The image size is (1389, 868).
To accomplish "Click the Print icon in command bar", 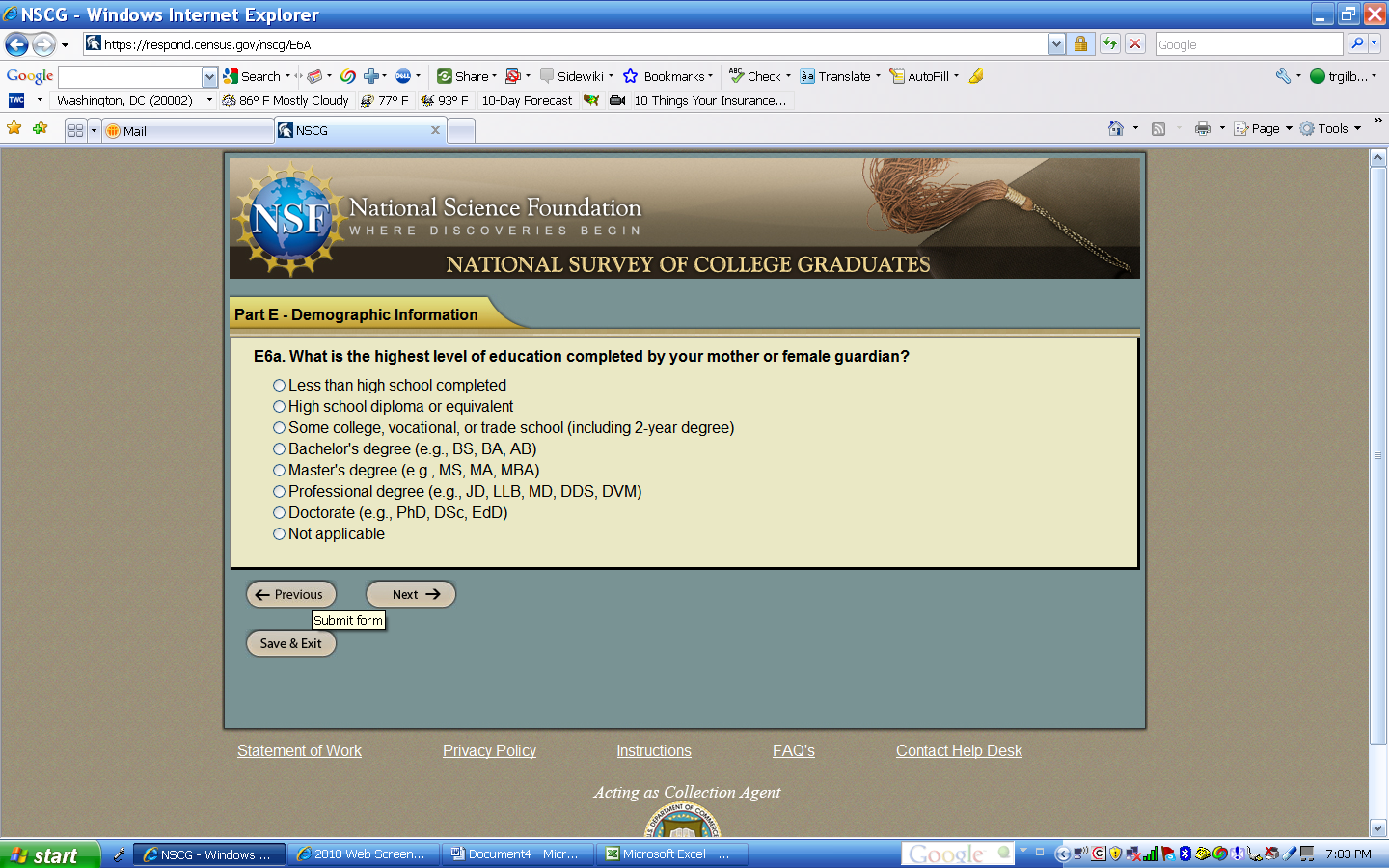I will [x=1202, y=128].
